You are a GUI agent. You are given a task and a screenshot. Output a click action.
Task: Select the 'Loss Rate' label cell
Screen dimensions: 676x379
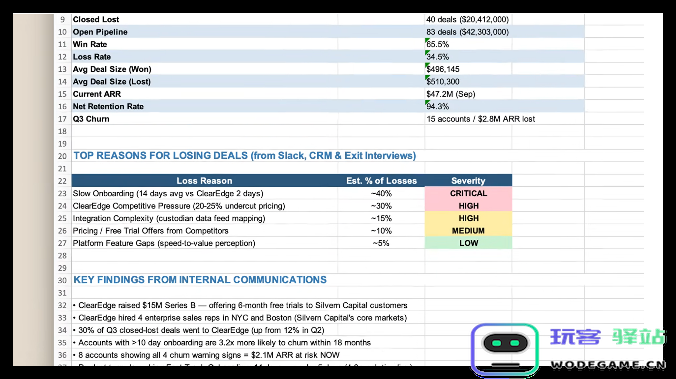pos(204,57)
